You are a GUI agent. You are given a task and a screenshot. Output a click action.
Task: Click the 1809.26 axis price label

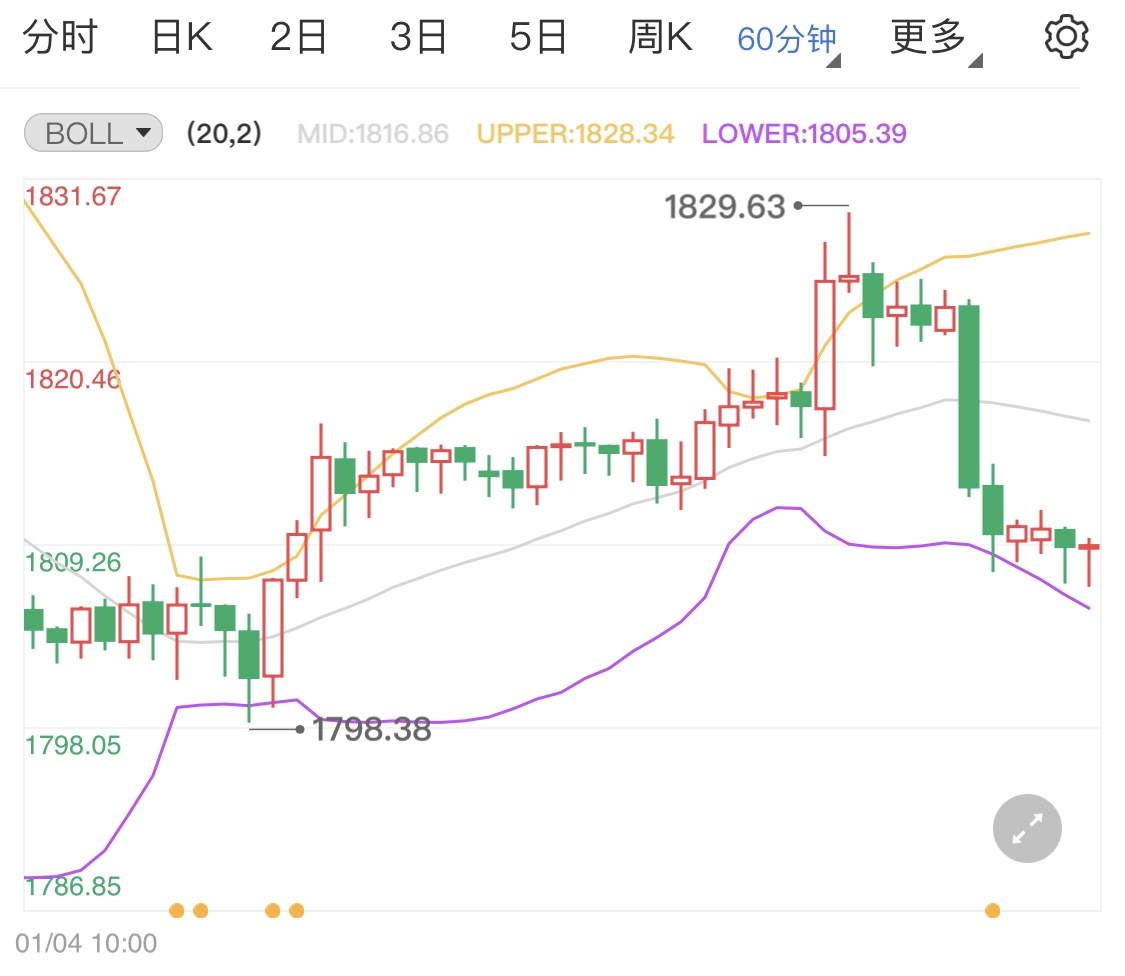click(73, 563)
